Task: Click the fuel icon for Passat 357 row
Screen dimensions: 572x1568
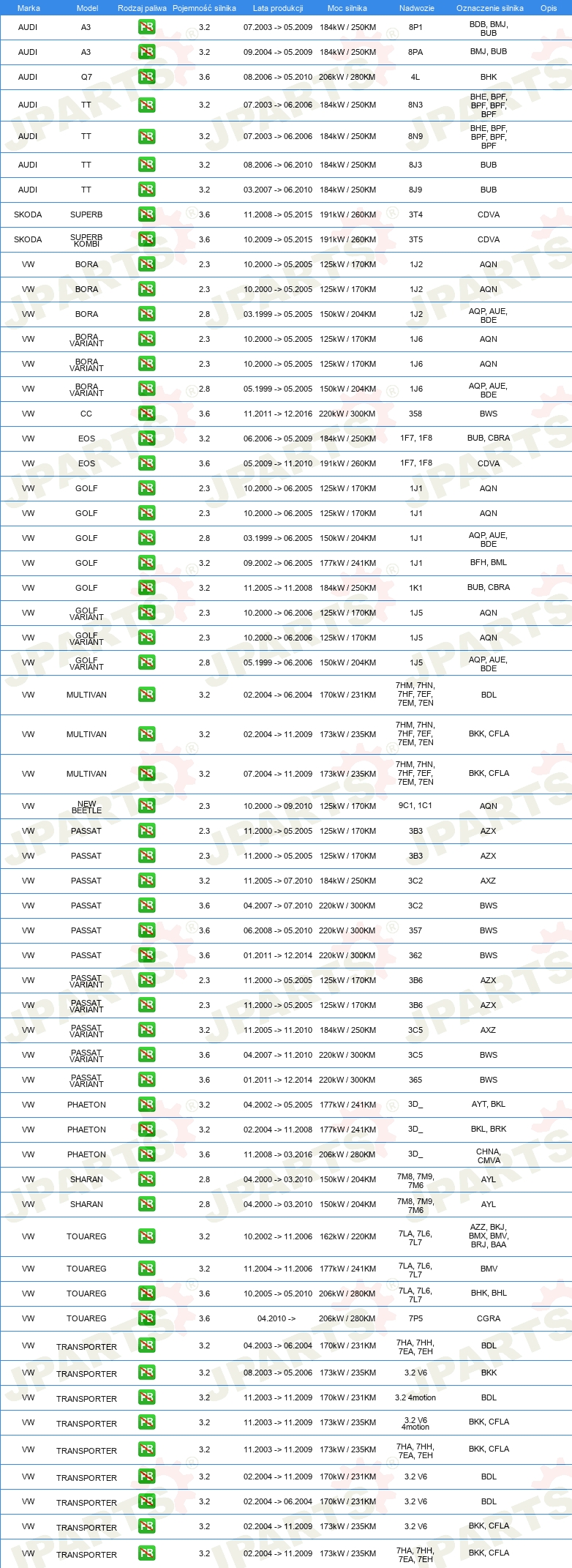Action: coord(146,930)
